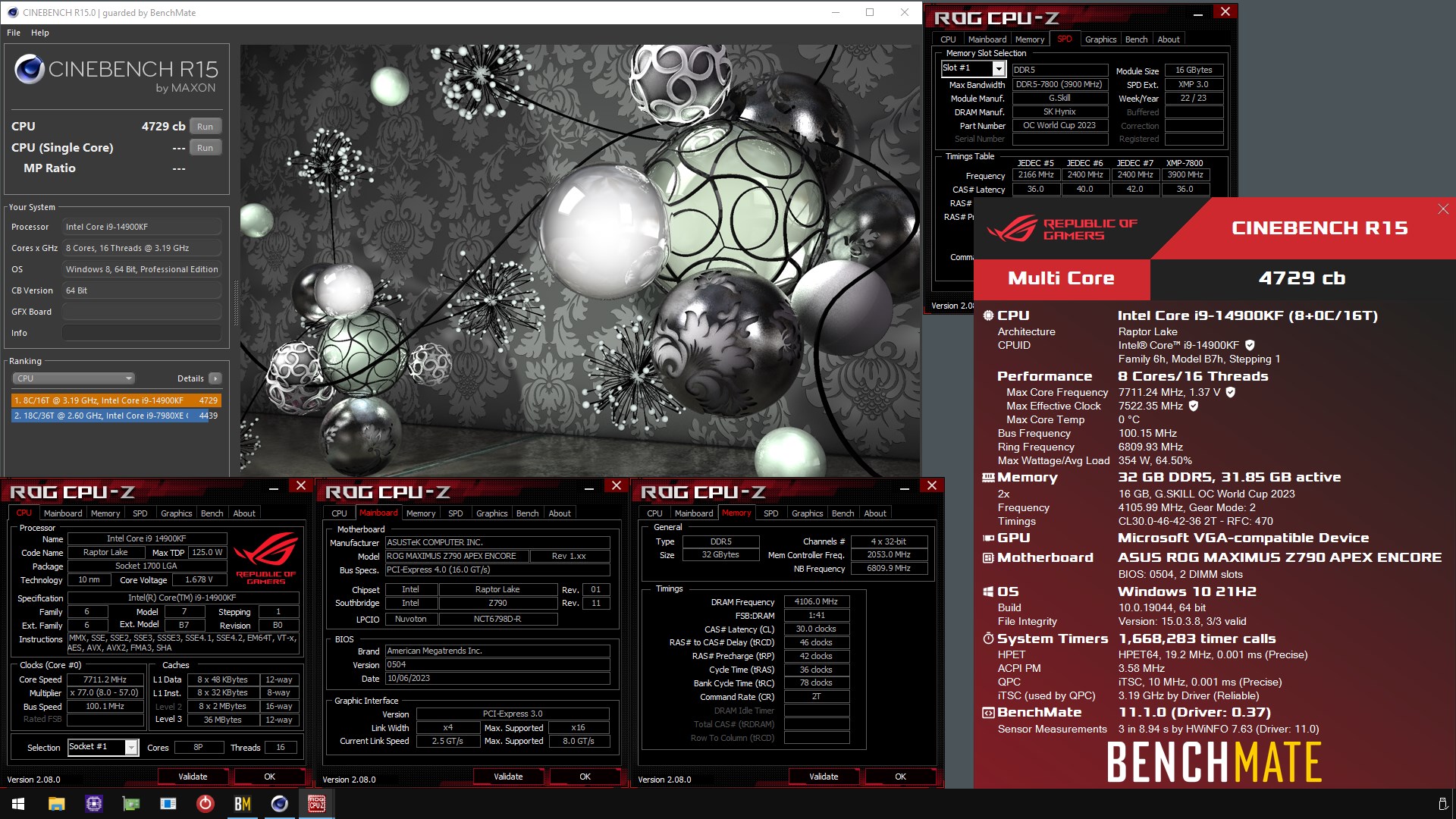Screen dimensions: 1456x819
Task: Click the GFX Board info field
Action: click(142, 312)
